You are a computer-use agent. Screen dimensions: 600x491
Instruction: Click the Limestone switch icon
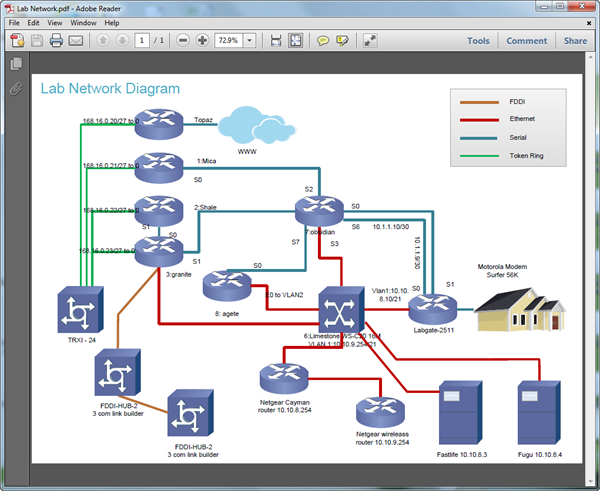tap(341, 309)
